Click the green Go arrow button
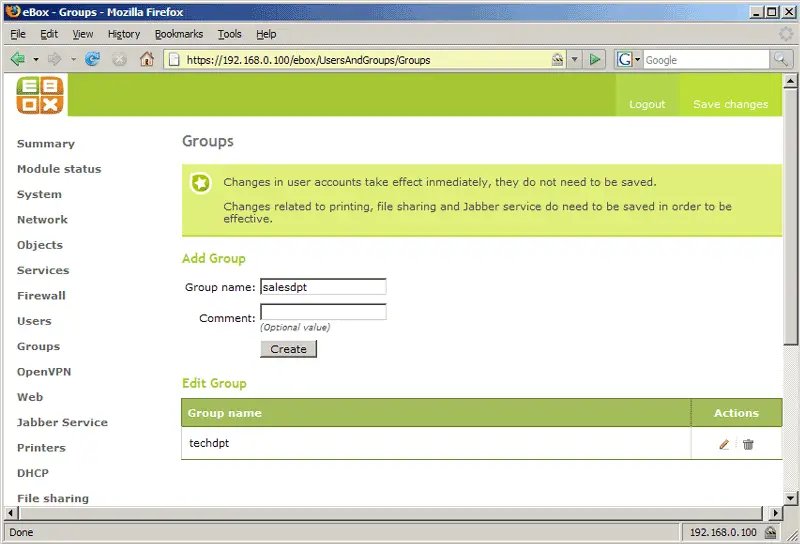800x544 pixels. tap(595, 60)
